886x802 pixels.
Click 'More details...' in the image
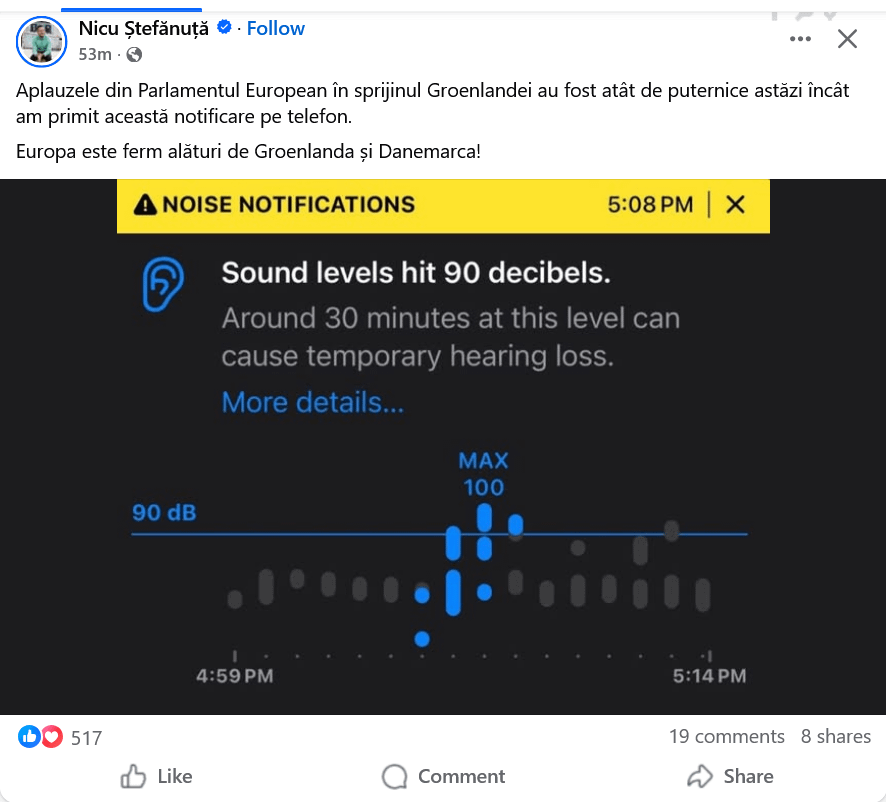pos(313,402)
